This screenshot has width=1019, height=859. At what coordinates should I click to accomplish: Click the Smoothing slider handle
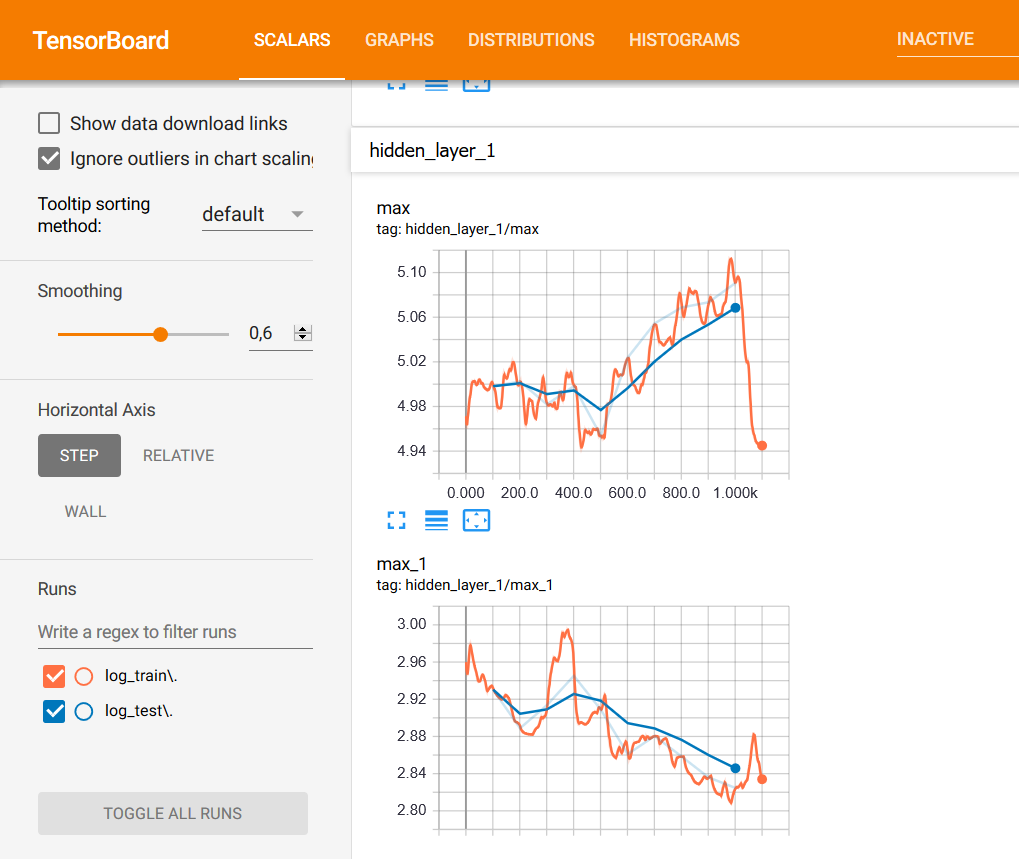[x=160, y=334]
